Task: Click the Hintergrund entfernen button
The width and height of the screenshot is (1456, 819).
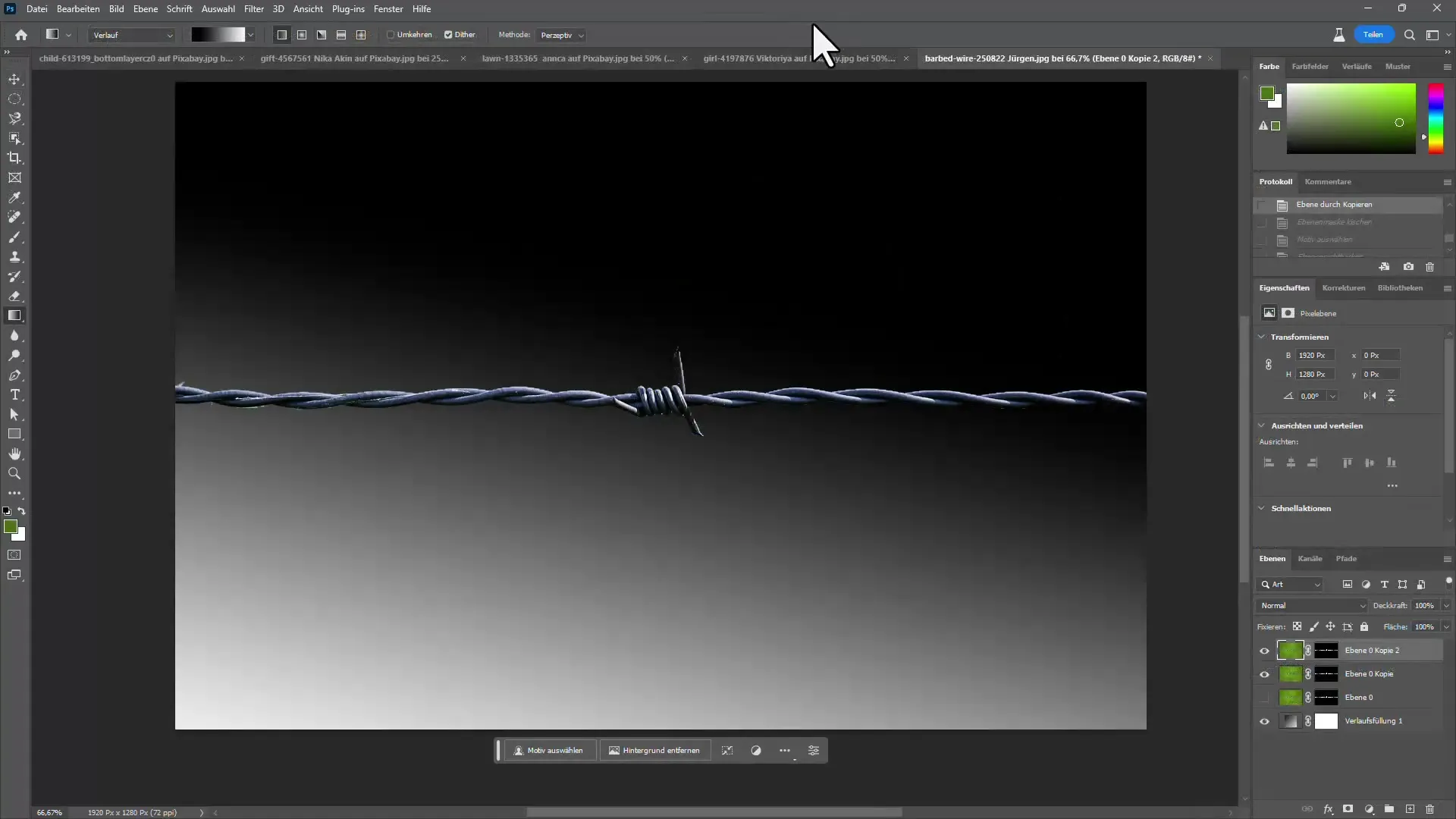Action: pyautogui.click(x=654, y=751)
